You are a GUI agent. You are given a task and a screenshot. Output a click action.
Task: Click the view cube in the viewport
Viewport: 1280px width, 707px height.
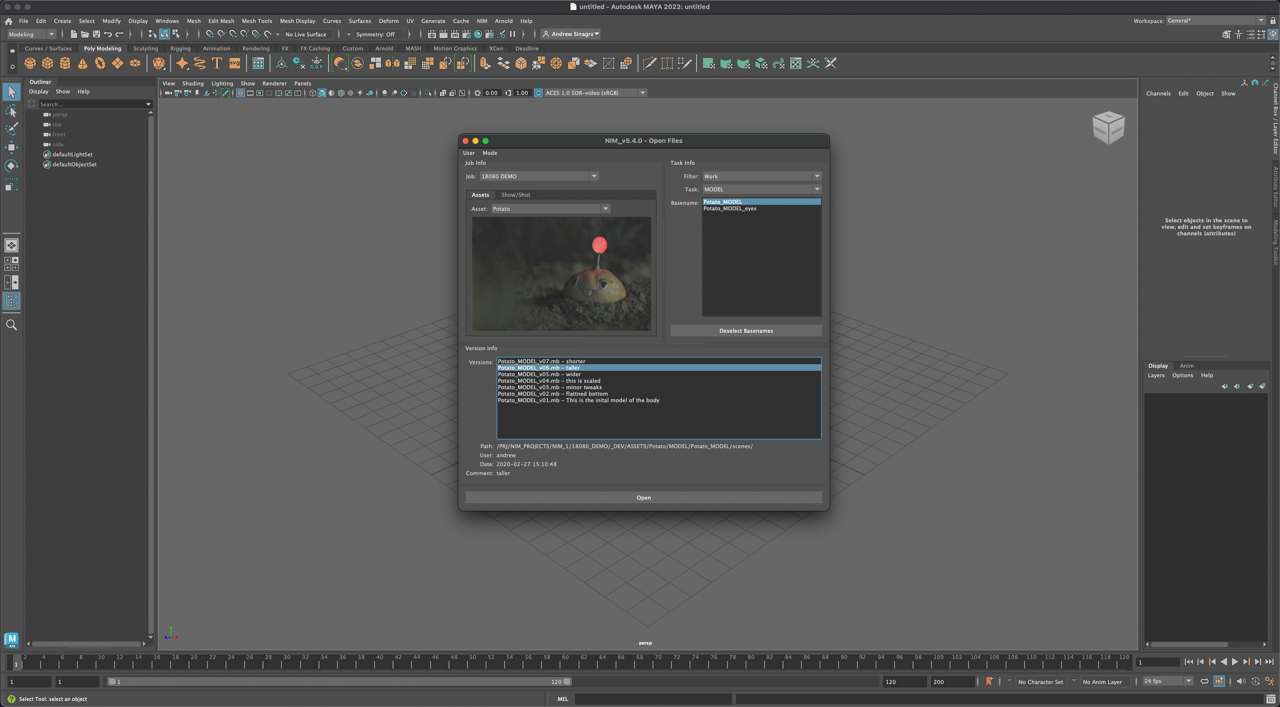click(1108, 127)
